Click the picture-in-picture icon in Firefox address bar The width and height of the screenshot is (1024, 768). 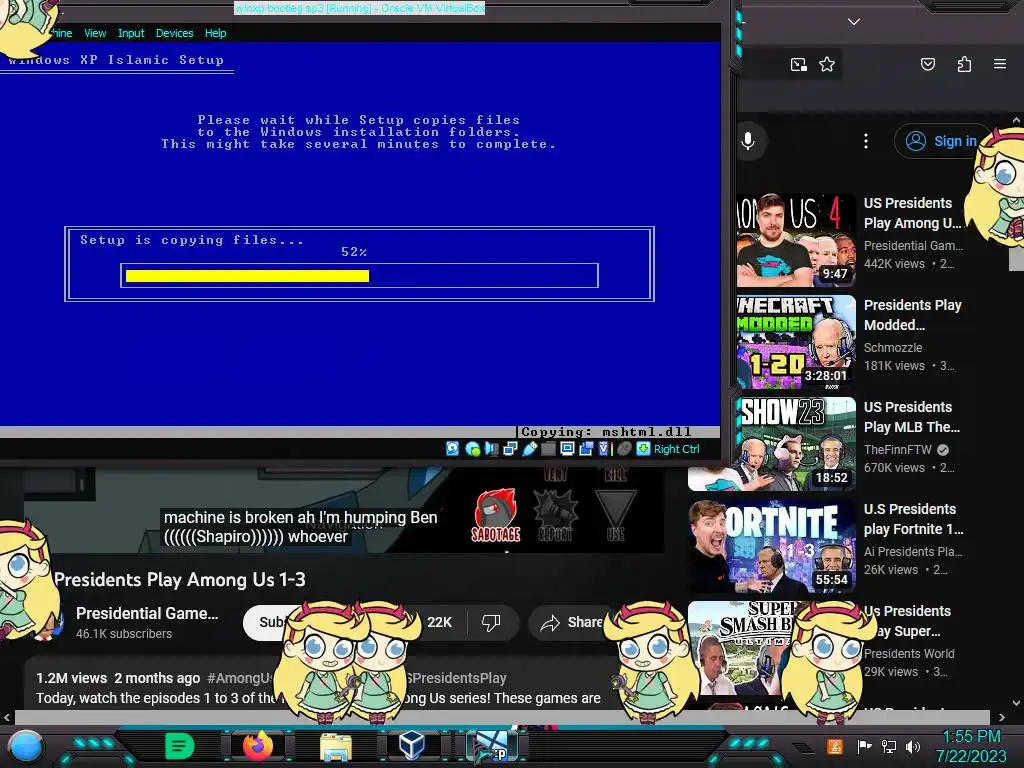point(798,64)
